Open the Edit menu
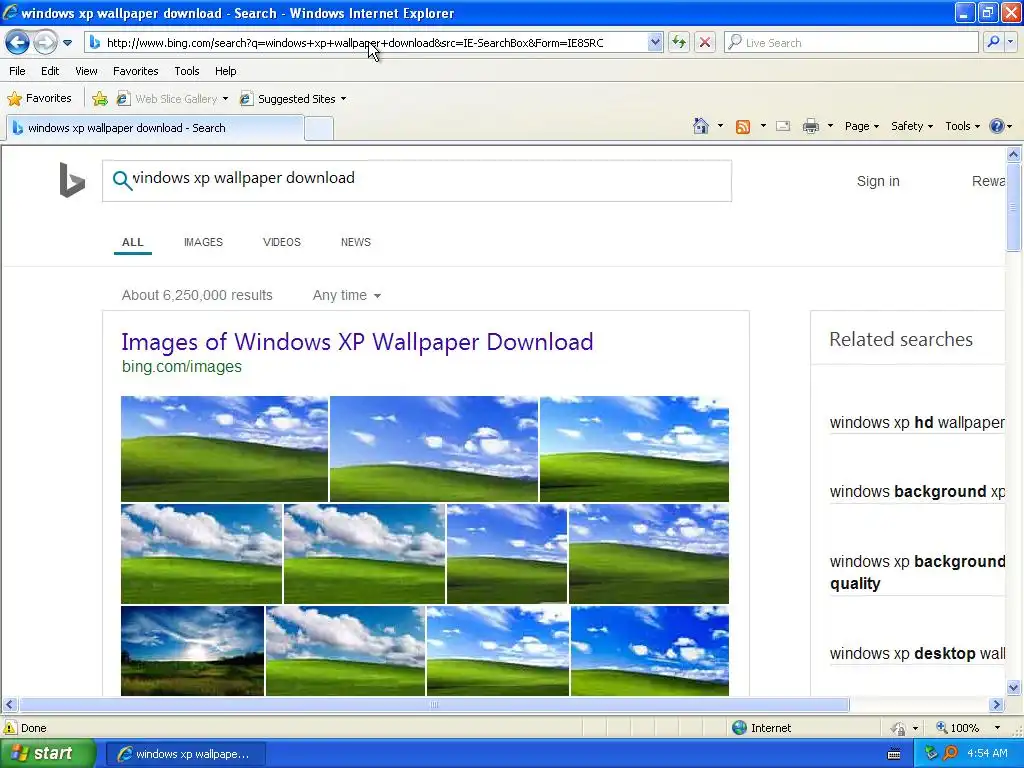 (x=50, y=71)
